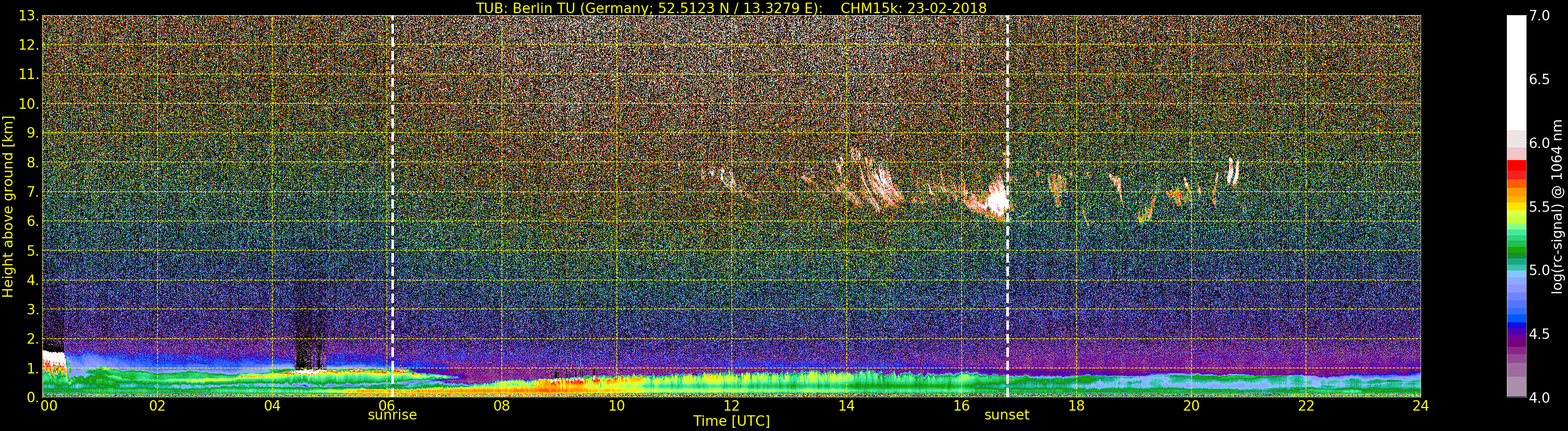Click height tick label '1.'

(x=32, y=368)
